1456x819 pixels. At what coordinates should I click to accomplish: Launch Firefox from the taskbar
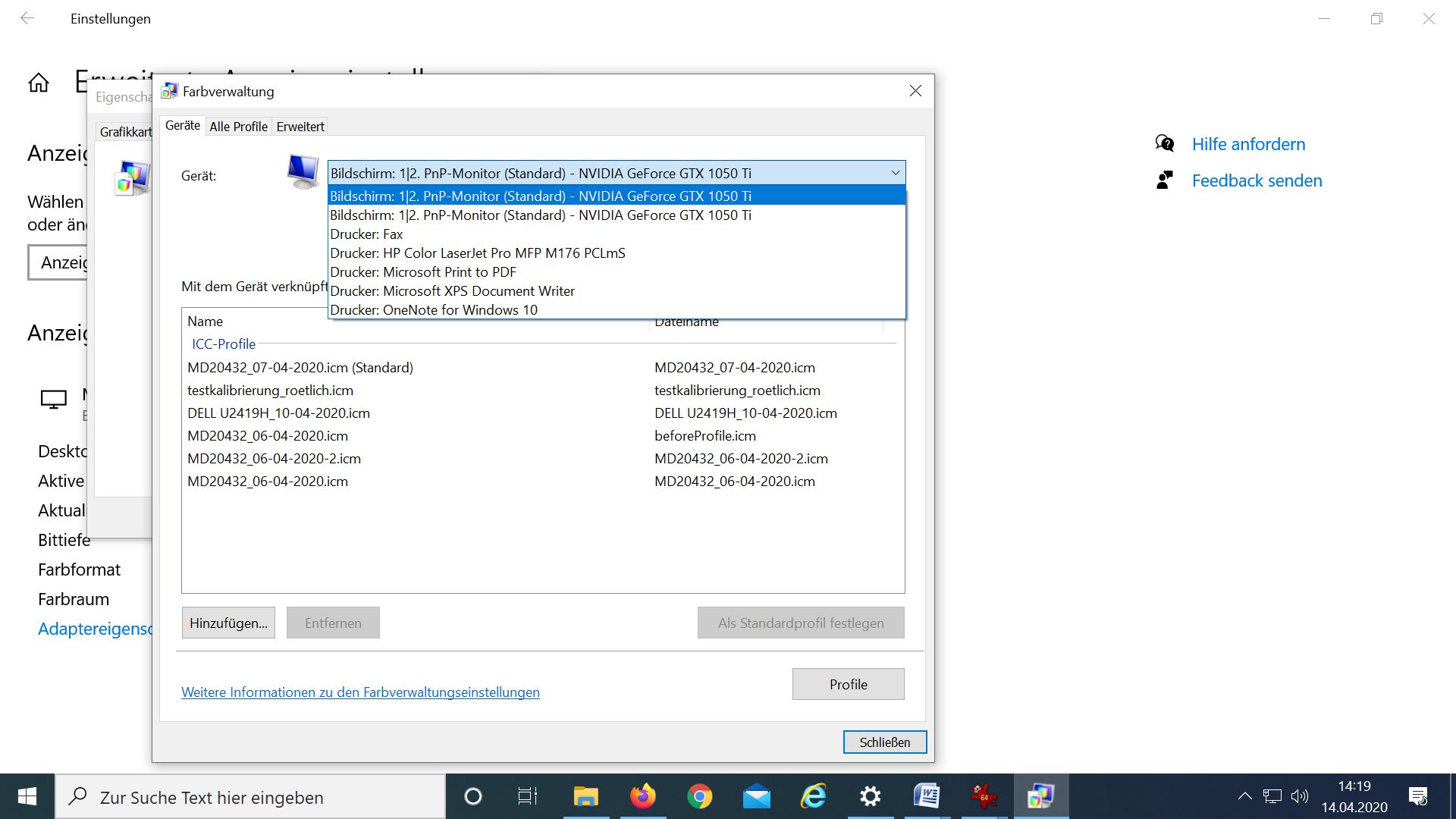point(642,796)
